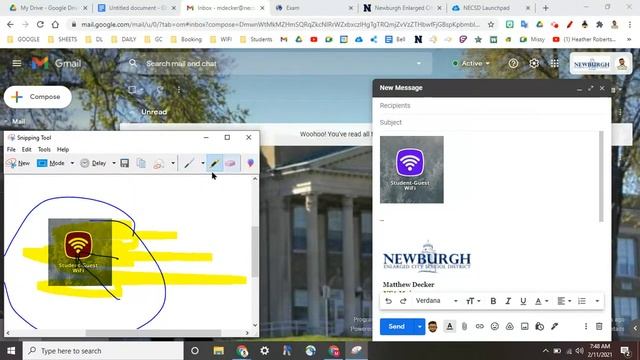Screen dimensions: 640x360
Task: Open the Mode button in Snipping Tool
Action: point(51,163)
